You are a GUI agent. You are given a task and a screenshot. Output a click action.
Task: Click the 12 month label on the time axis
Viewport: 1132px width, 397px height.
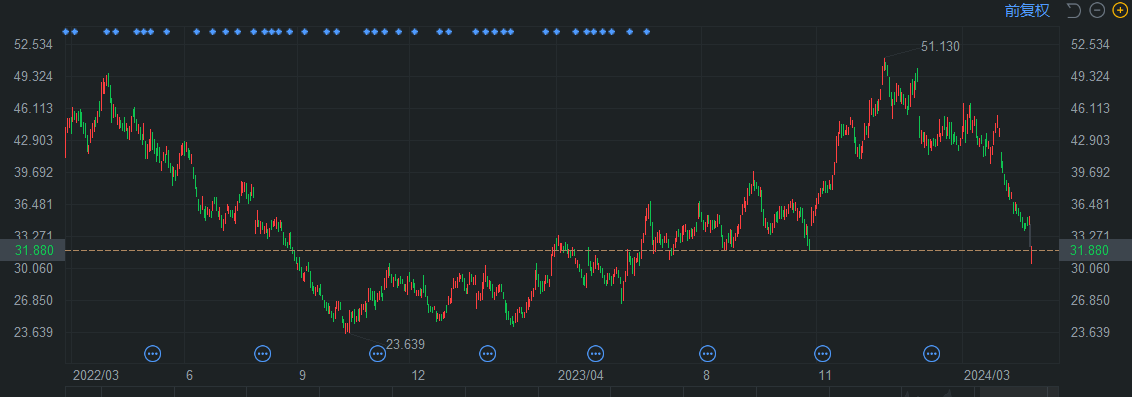[418, 375]
